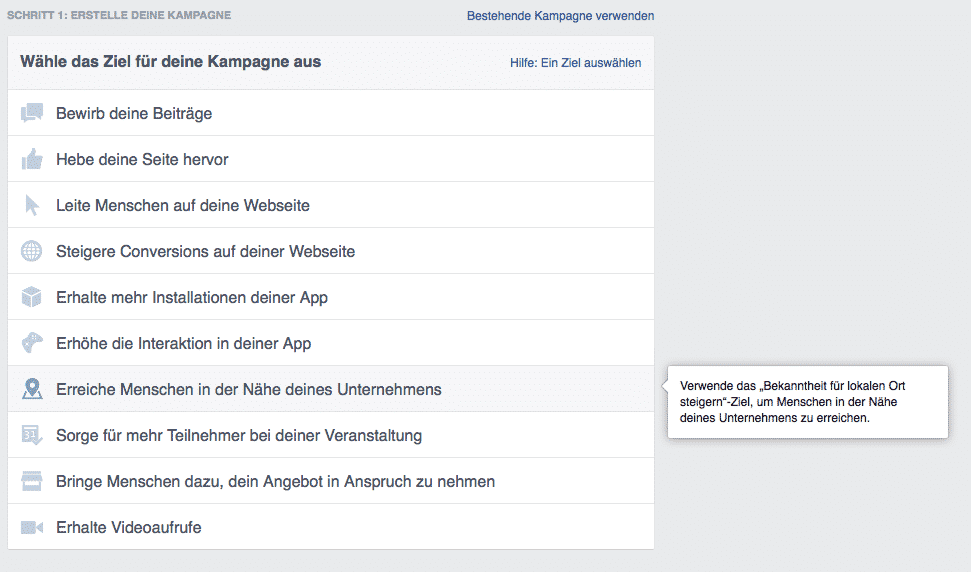The height and width of the screenshot is (572, 971).
Task: Click the map pin icon for local awareness
Action: point(32,389)
